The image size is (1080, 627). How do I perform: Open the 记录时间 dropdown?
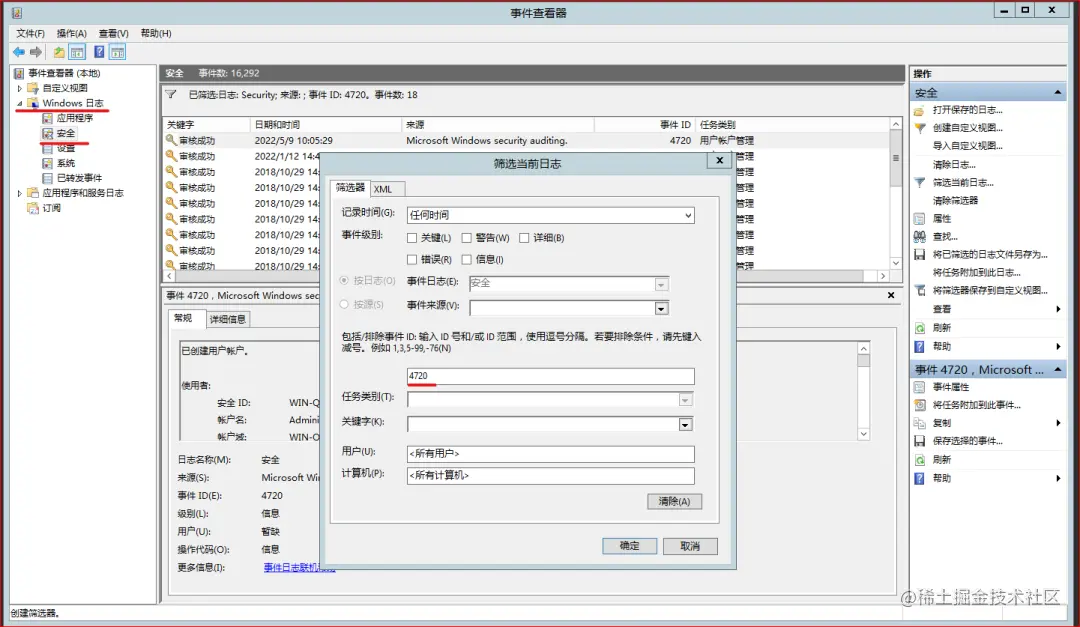coord(688,215)
